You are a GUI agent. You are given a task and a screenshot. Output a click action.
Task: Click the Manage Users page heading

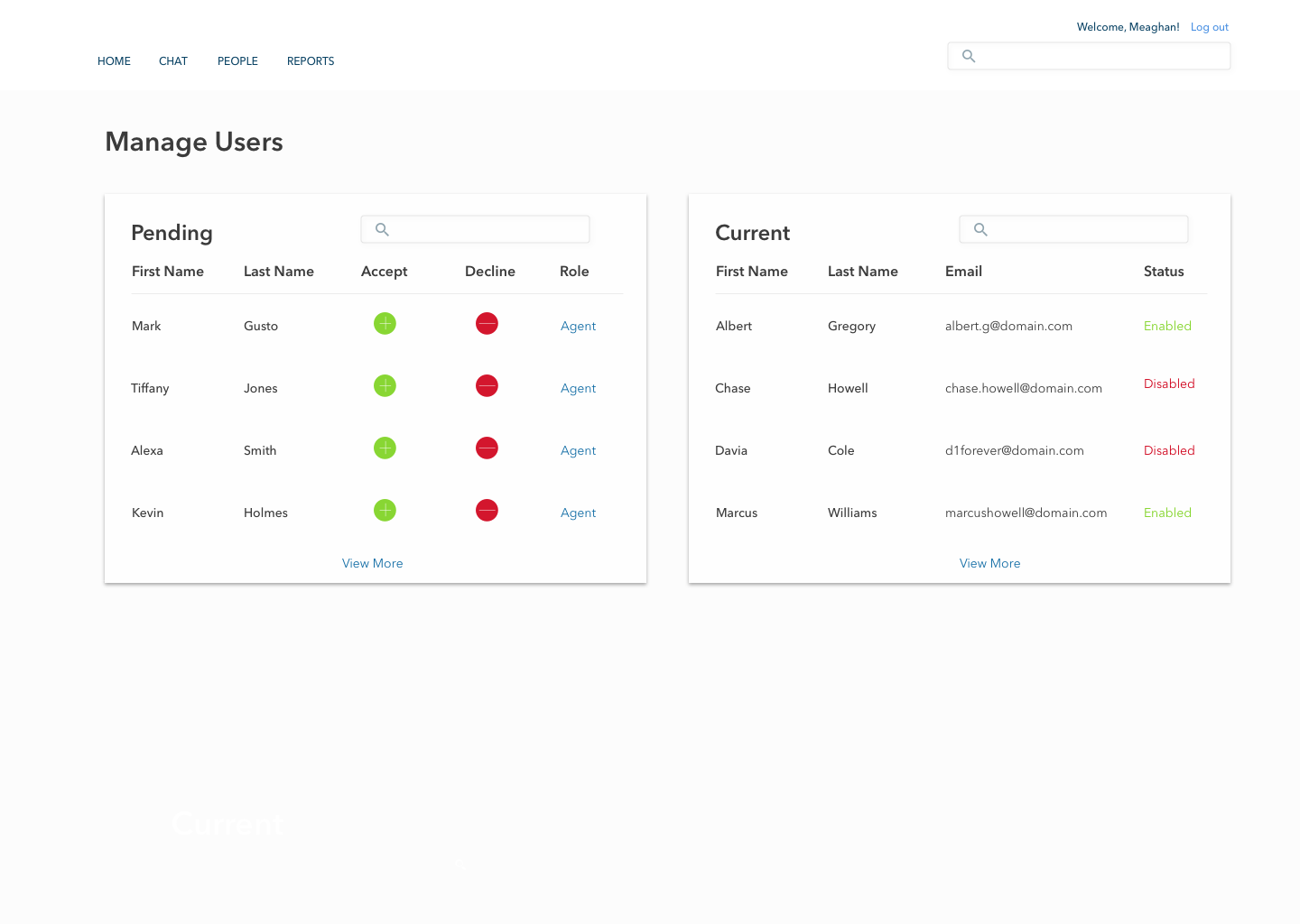tap(194, 142)
